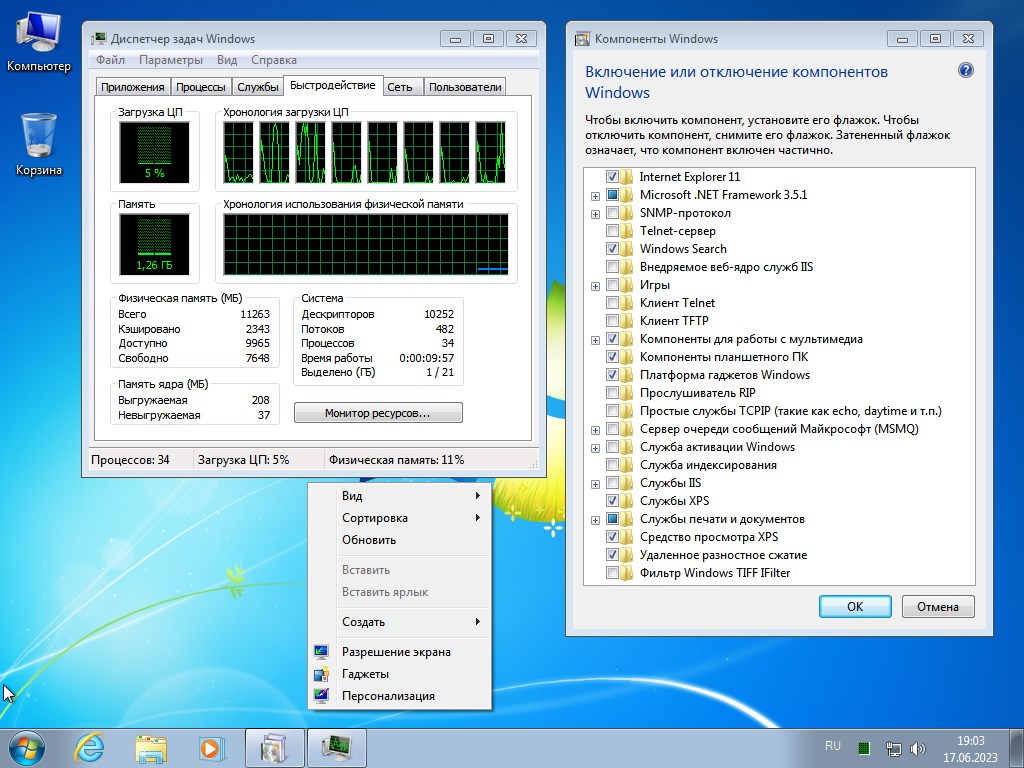Expand Microsoft .NET Framework 3.5.1 node
The height and width of the screenshot is (768, 1024).
coord(595,196)
